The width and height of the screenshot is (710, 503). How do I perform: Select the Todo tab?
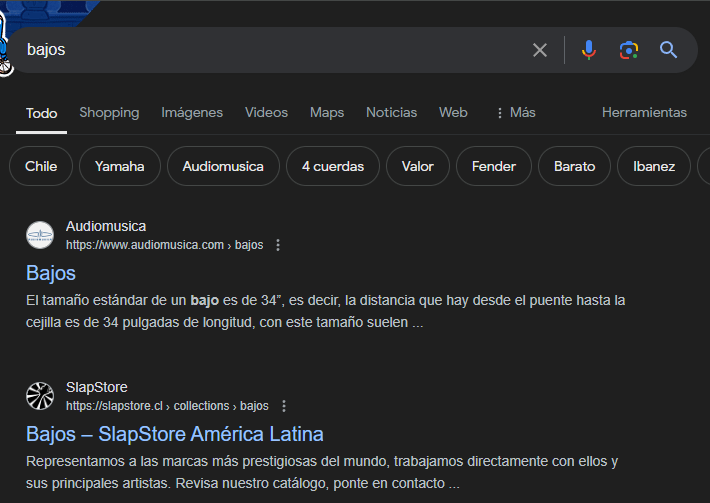pyautogui.click(x=41, y=113)
